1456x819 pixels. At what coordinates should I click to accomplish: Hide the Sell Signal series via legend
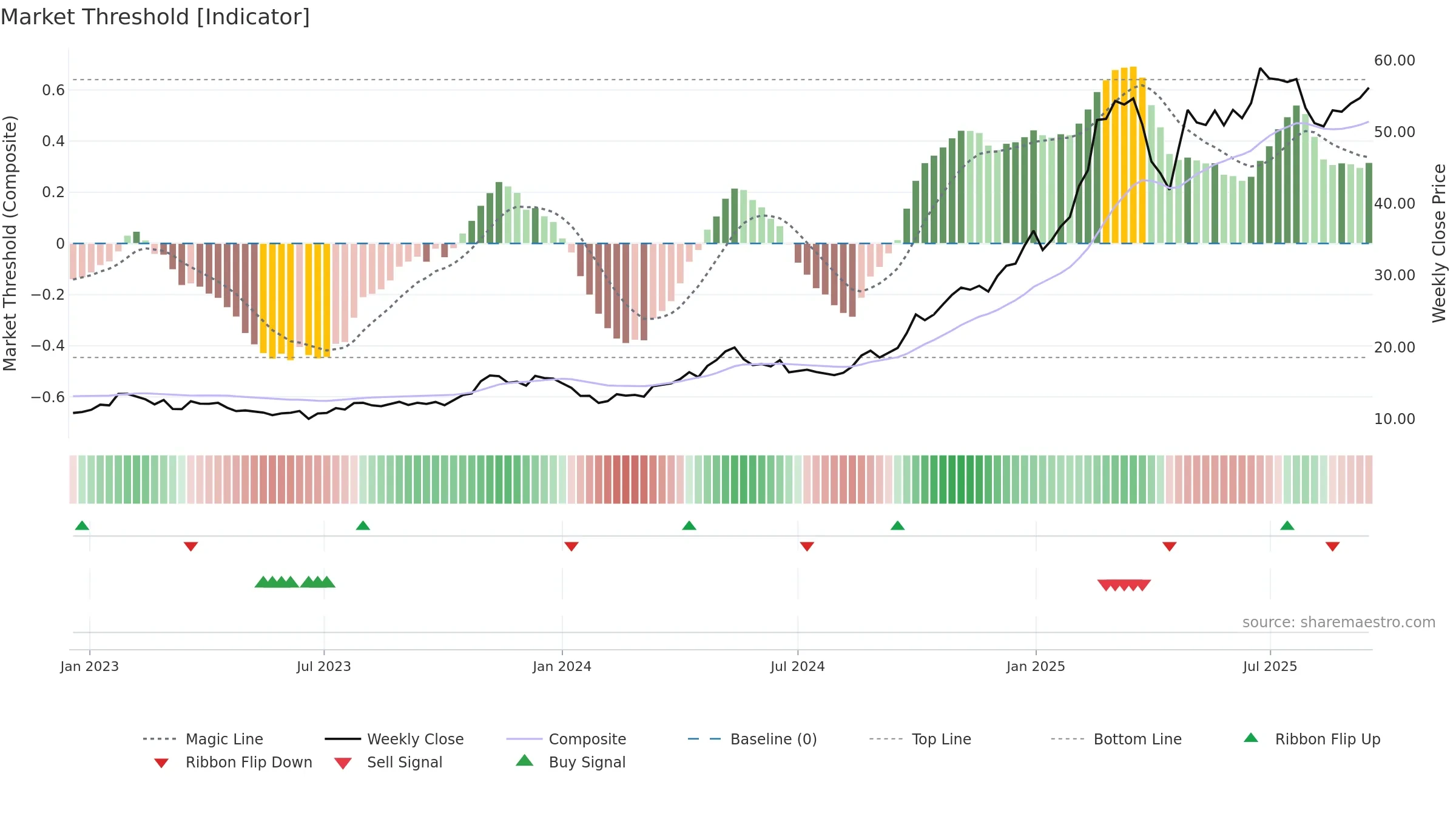click(x=388, y=762)
